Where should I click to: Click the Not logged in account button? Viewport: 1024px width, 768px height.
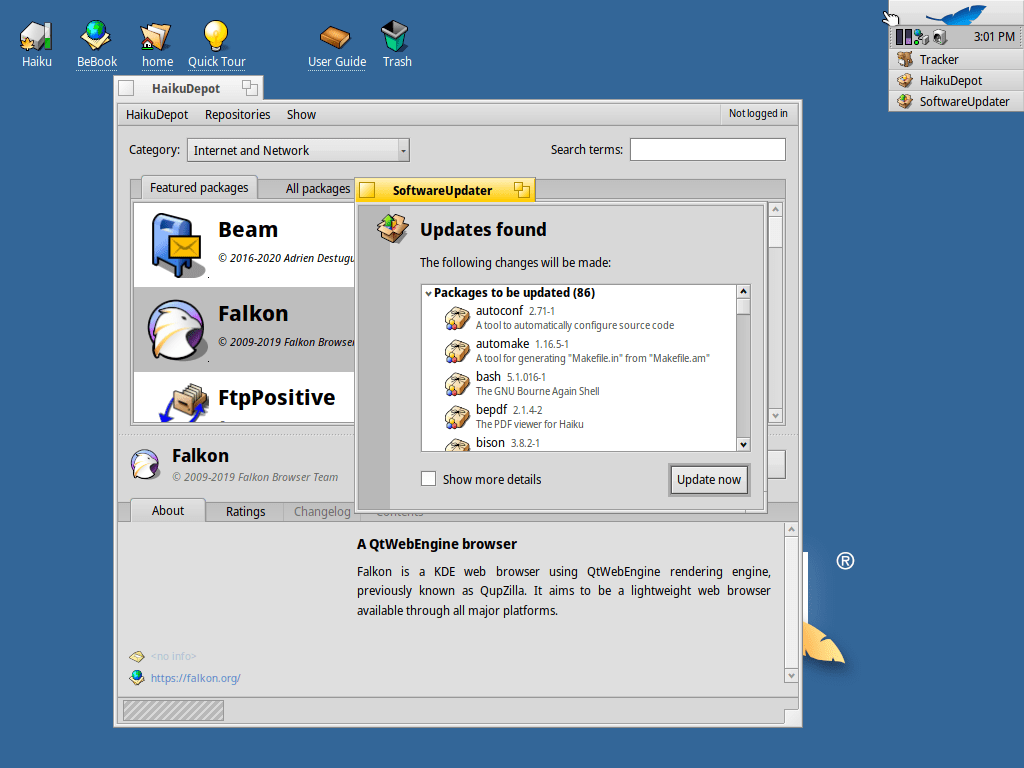pos(758,114)
